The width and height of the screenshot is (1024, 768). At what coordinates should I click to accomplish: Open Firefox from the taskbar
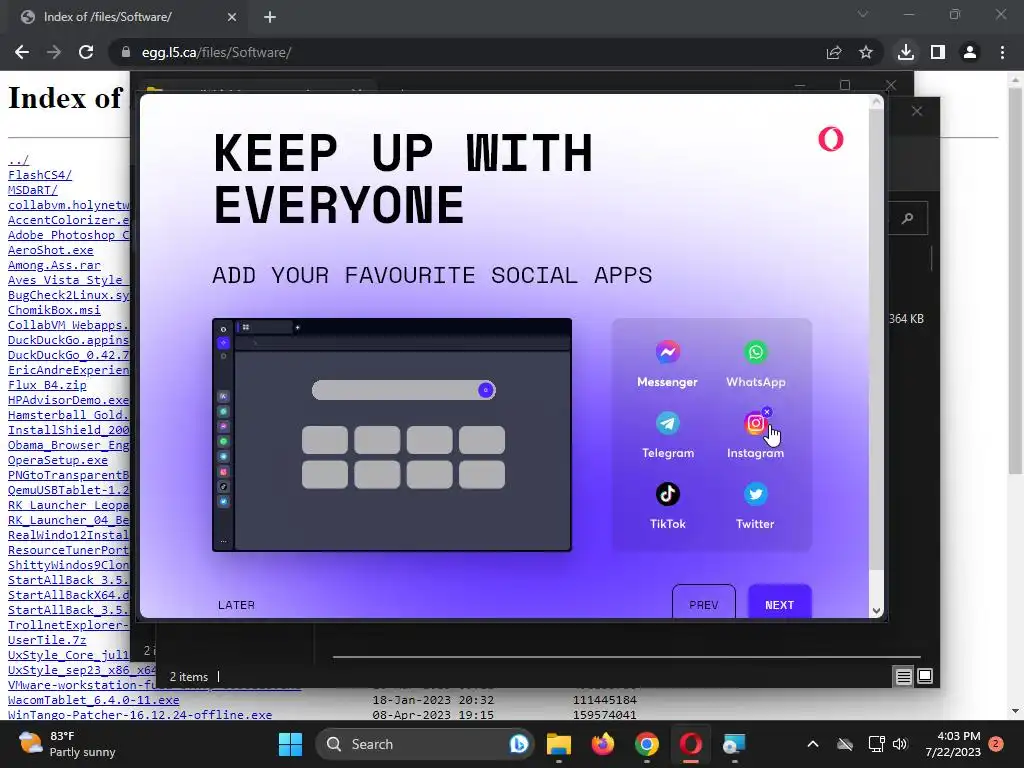(x=603, y=744)
